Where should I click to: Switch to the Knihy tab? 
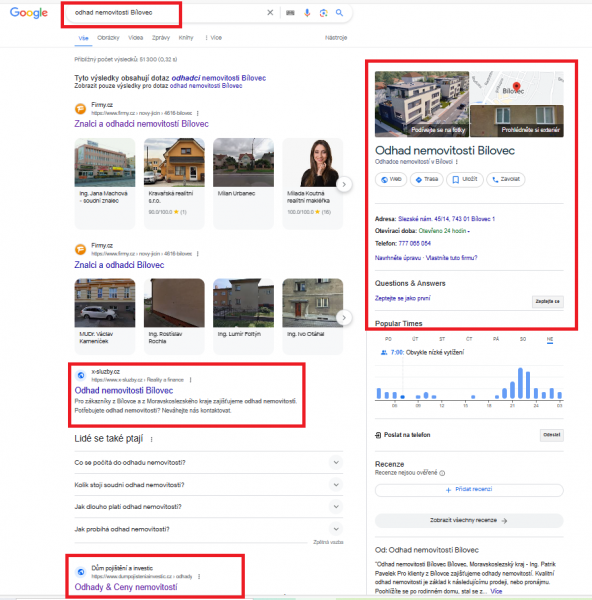coord(186,38)
